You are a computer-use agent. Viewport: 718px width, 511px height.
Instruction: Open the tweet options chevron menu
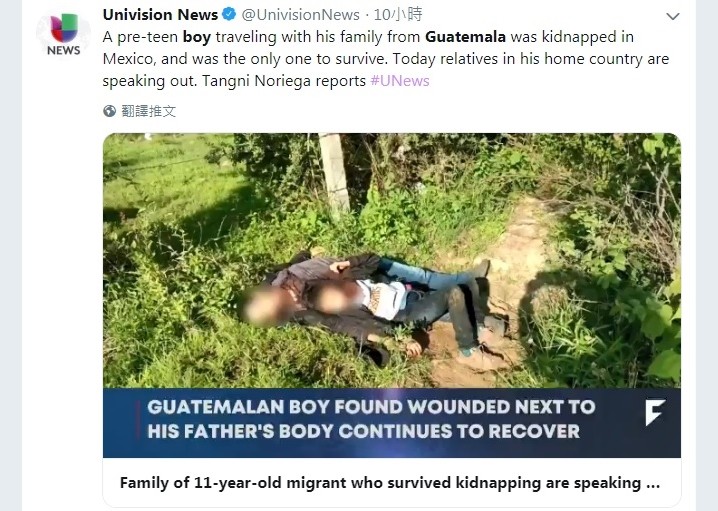(672, 16)
